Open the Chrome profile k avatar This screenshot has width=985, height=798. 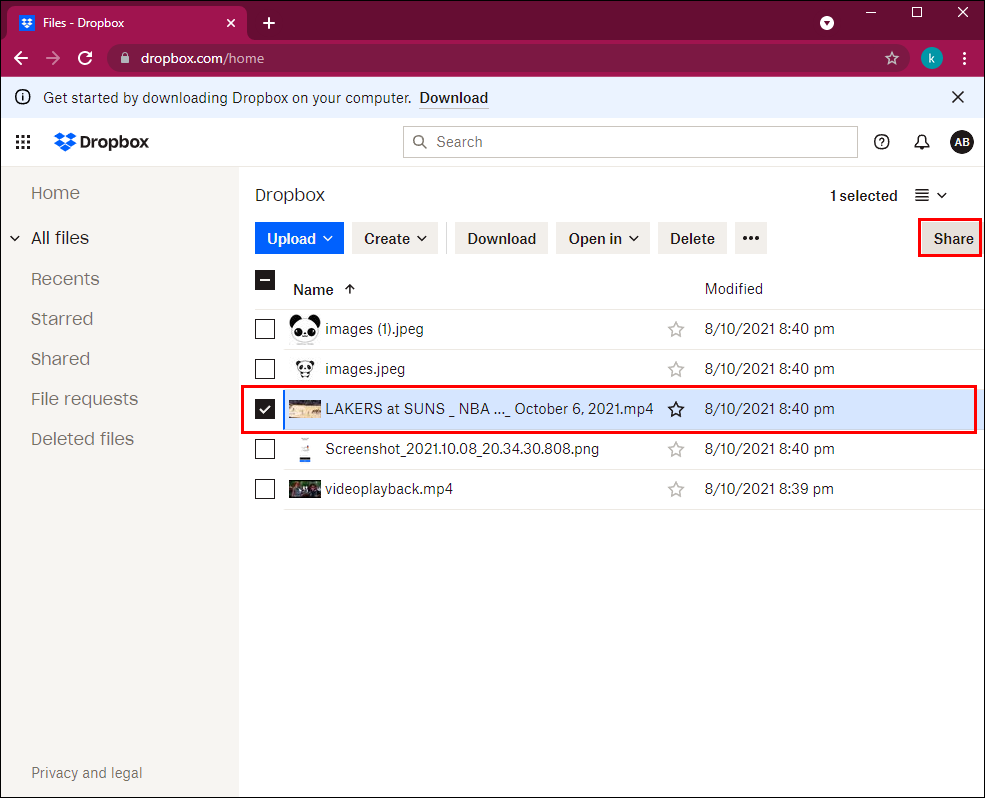pyautogui.click(x=932, y=58)
